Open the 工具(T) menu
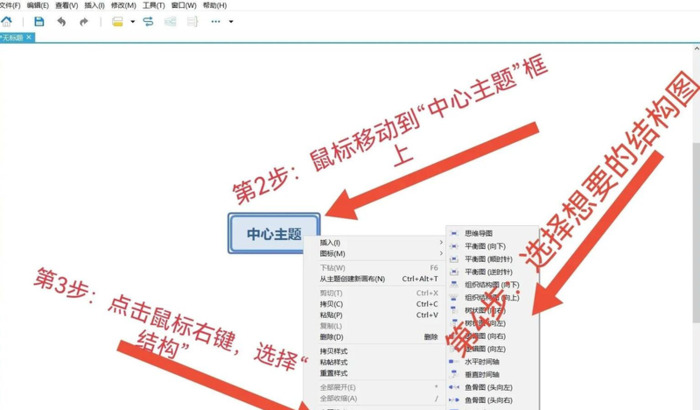Image resolution: width=700 pixels, height=410 pixels. click(154, 5)
